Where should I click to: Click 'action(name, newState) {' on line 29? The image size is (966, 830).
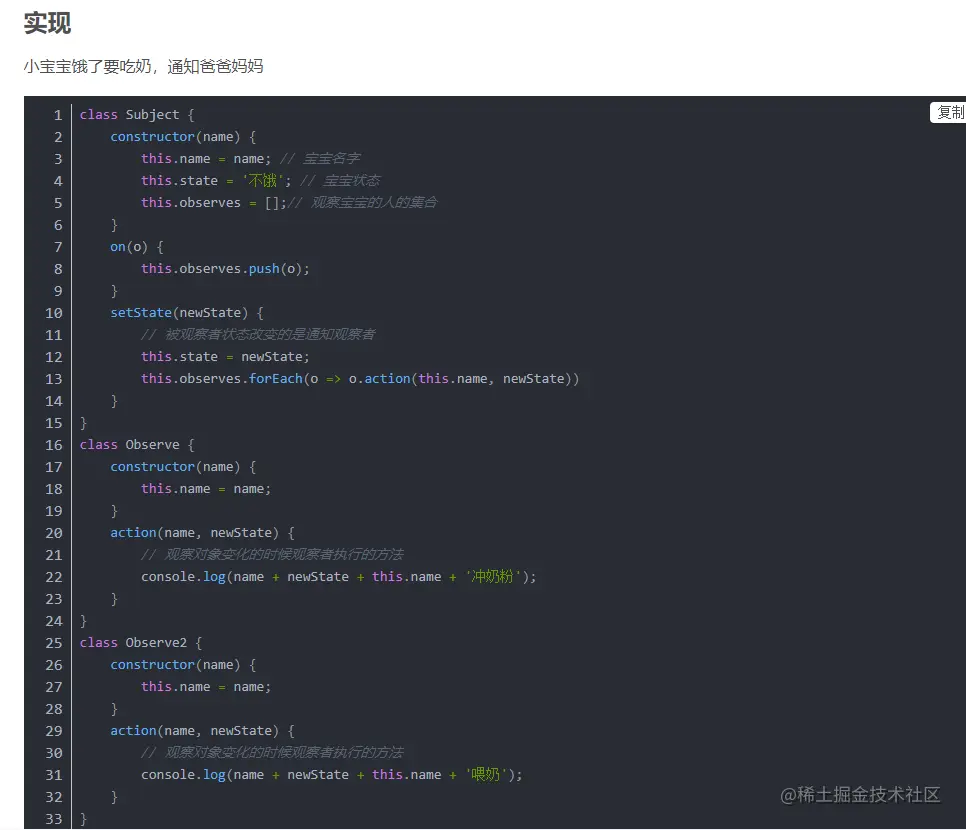click(202, 731)
